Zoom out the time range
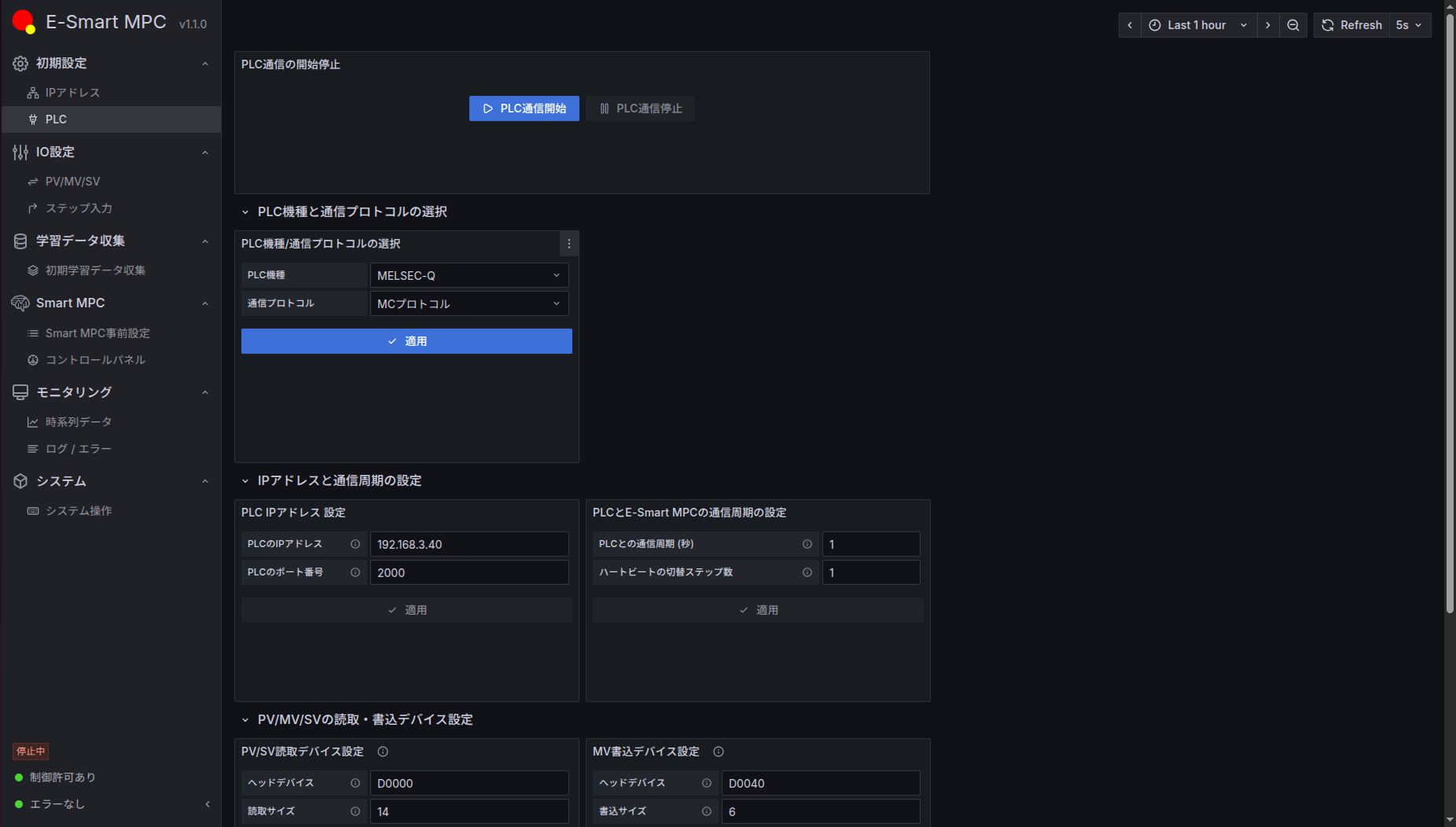Image resolution: width=1456 pixels, height=827 pixels. [x=1293, y=25]
